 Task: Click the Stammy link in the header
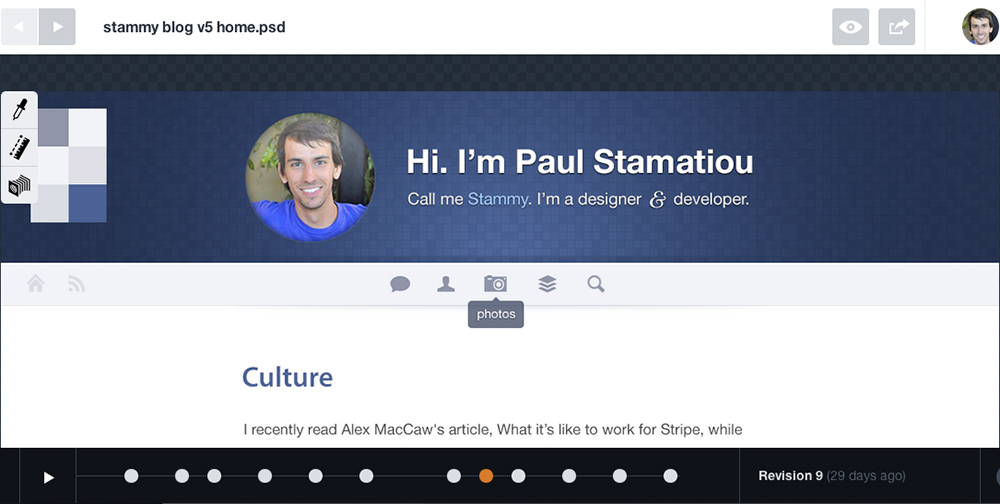[x=497, y=199]
